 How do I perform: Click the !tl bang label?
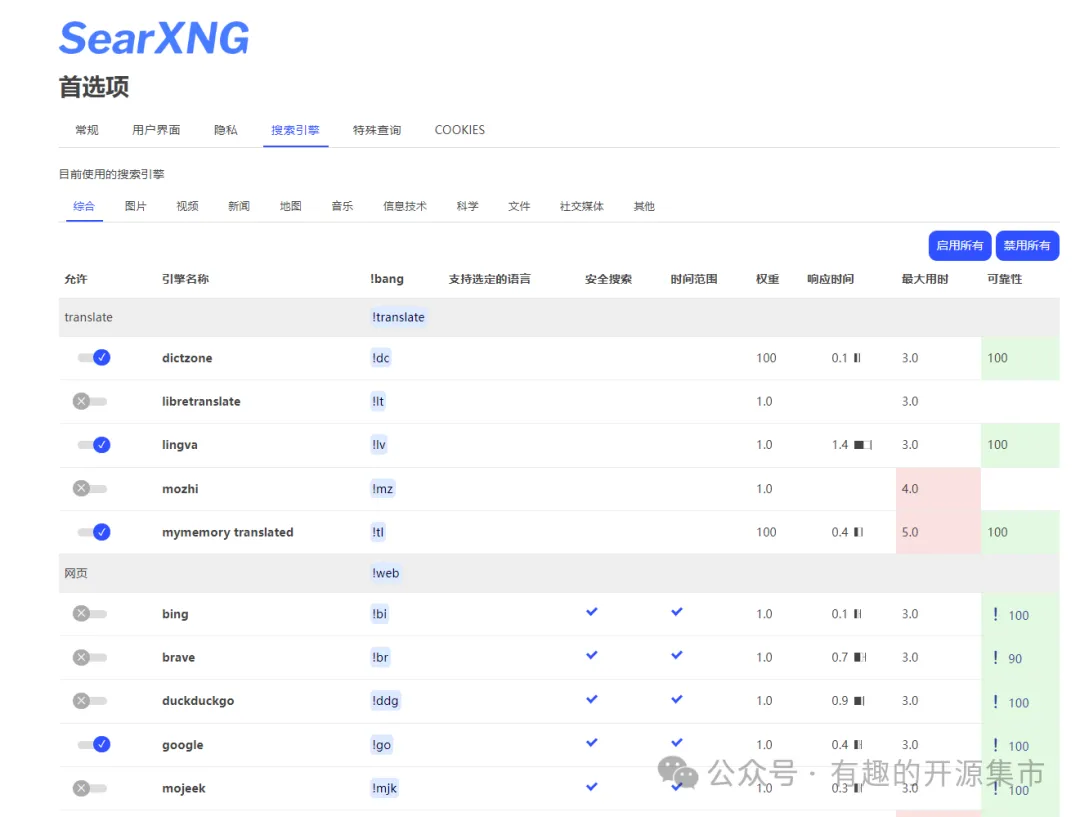(x=378, y=532)
